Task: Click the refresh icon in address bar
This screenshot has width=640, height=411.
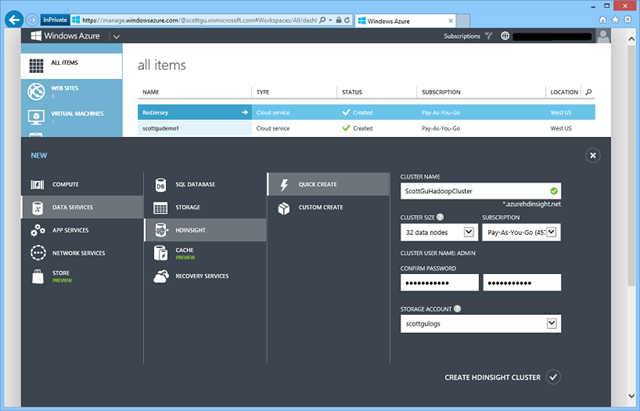Action: [347, 20]
